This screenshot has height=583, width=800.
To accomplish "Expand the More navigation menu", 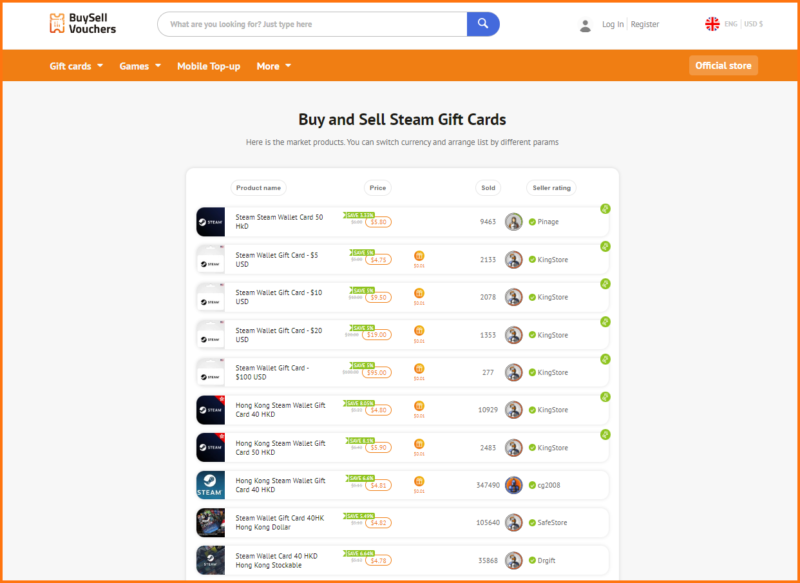I will click(269, 65).
